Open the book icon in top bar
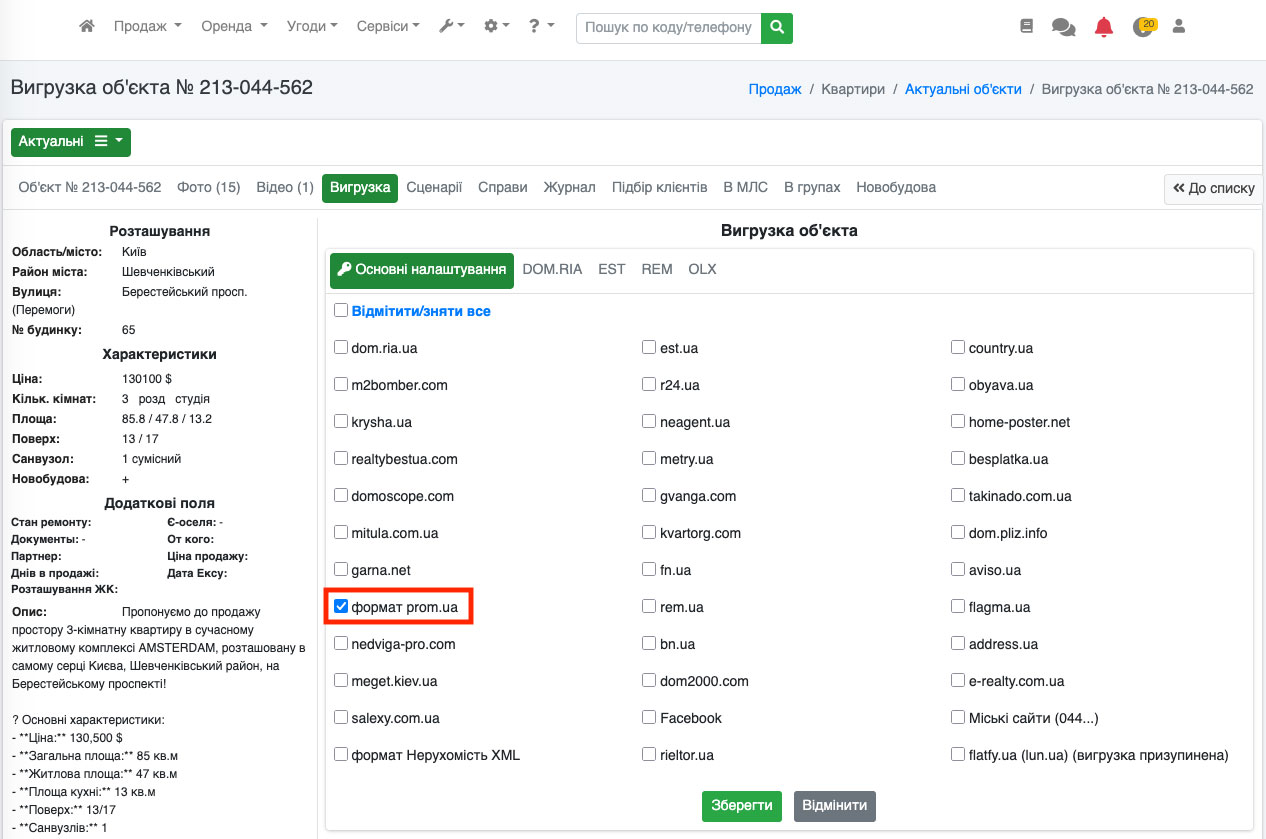 pyautogui.click(x=1026, y=27)
